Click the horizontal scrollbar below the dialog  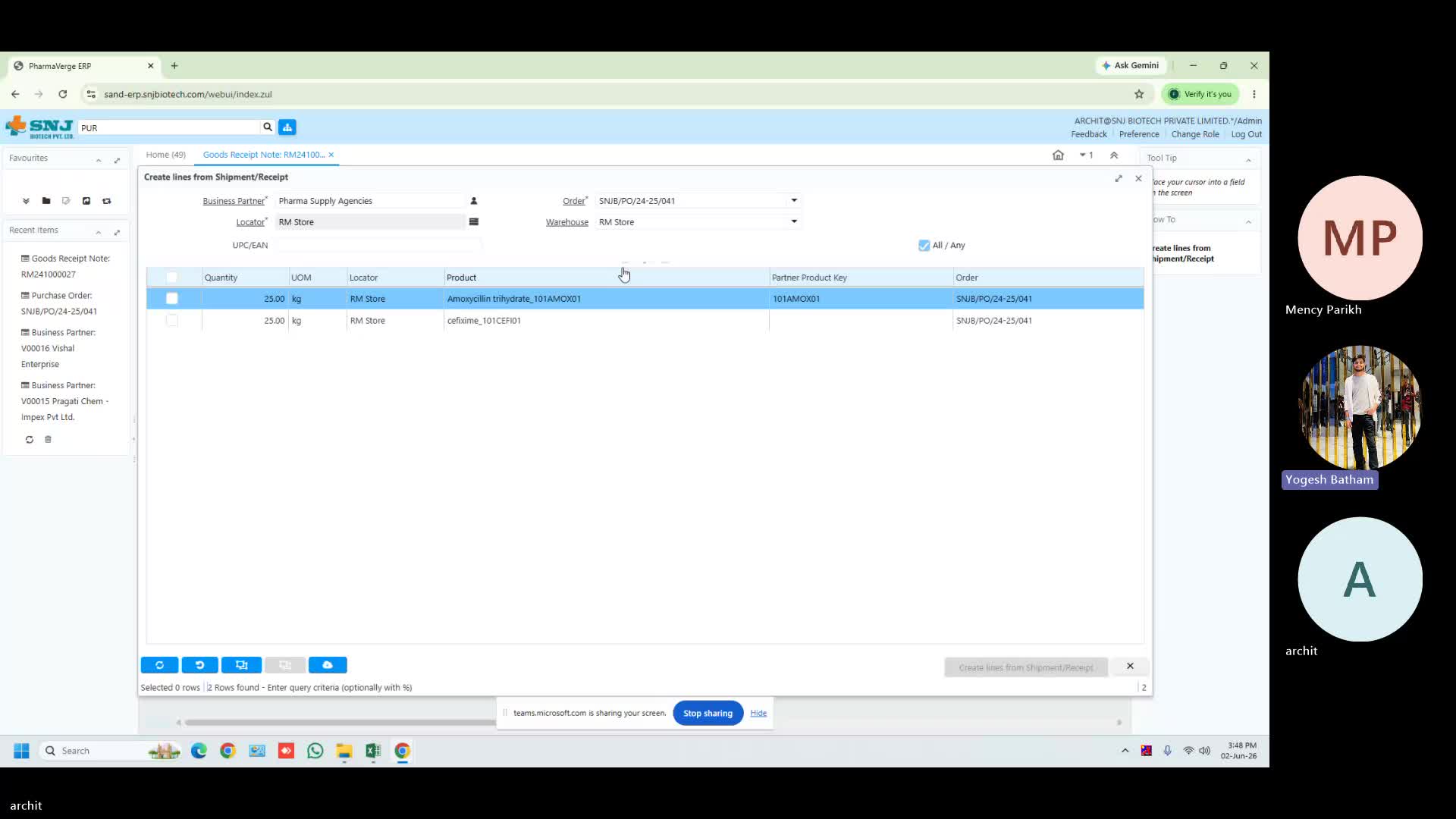pos(340,722)
